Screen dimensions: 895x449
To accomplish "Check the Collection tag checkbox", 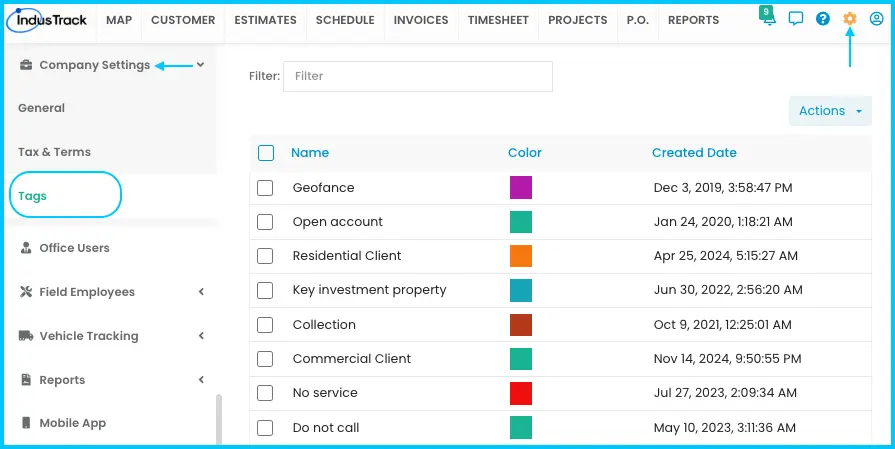I will tap(265, 325).
